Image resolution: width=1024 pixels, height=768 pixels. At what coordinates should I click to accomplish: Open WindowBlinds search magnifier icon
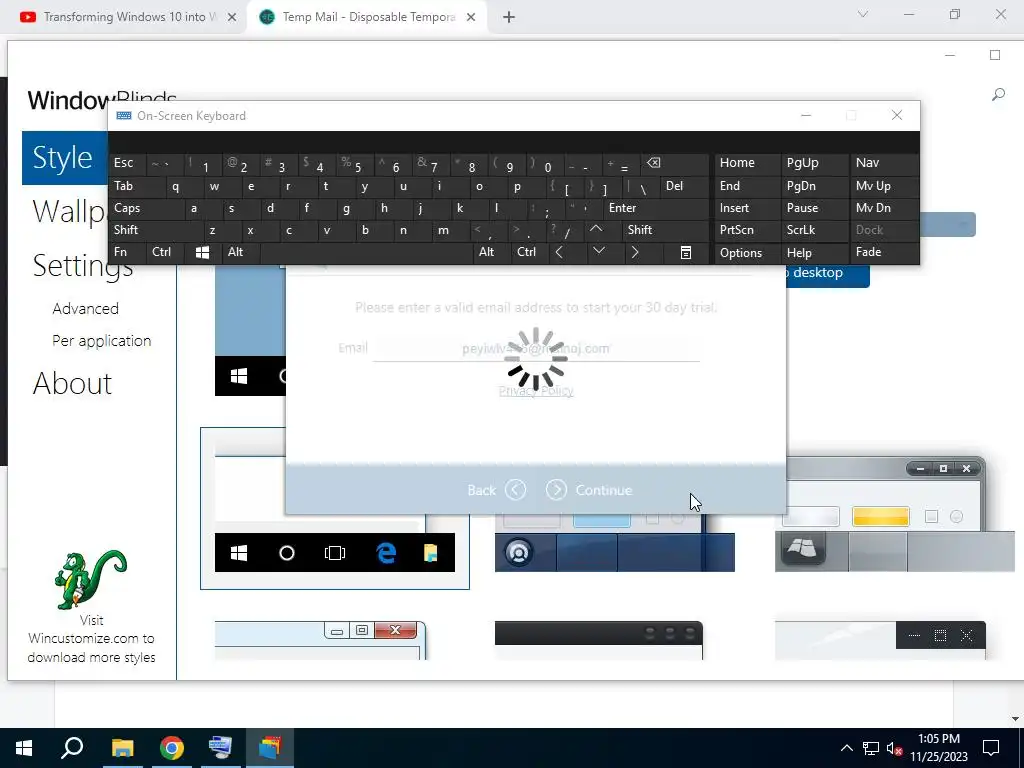[998, 95]
